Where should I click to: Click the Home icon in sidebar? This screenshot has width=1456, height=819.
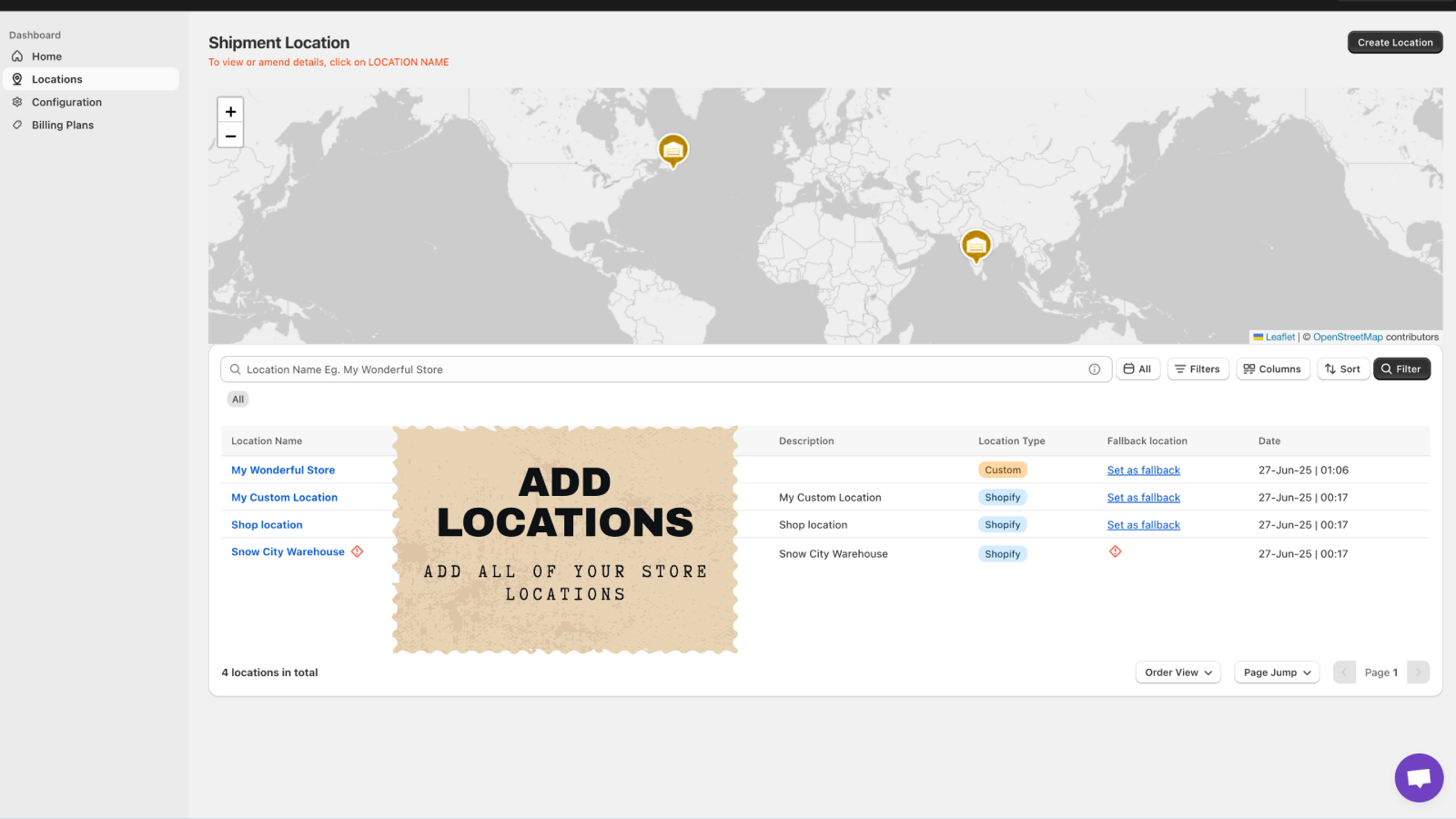(x=17, y=56)
